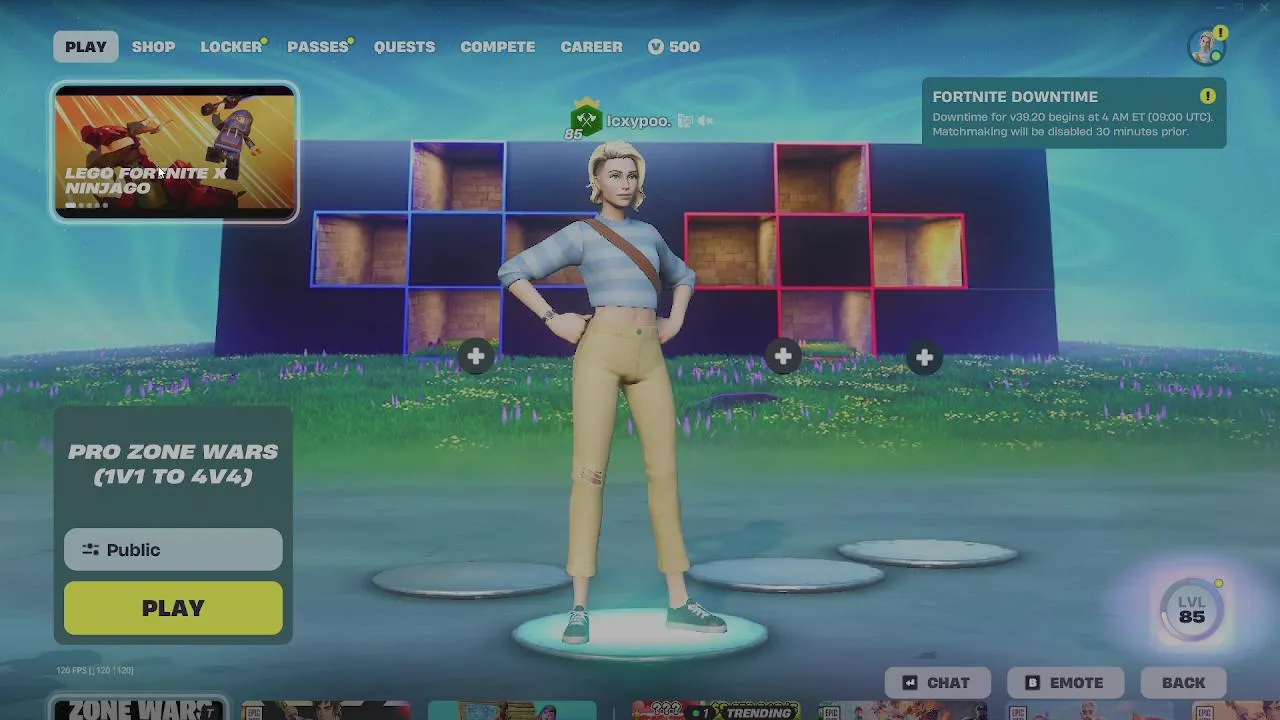
Task: Open the QUESTS tab
Action: pyautogui.click(x=404, y=47)
